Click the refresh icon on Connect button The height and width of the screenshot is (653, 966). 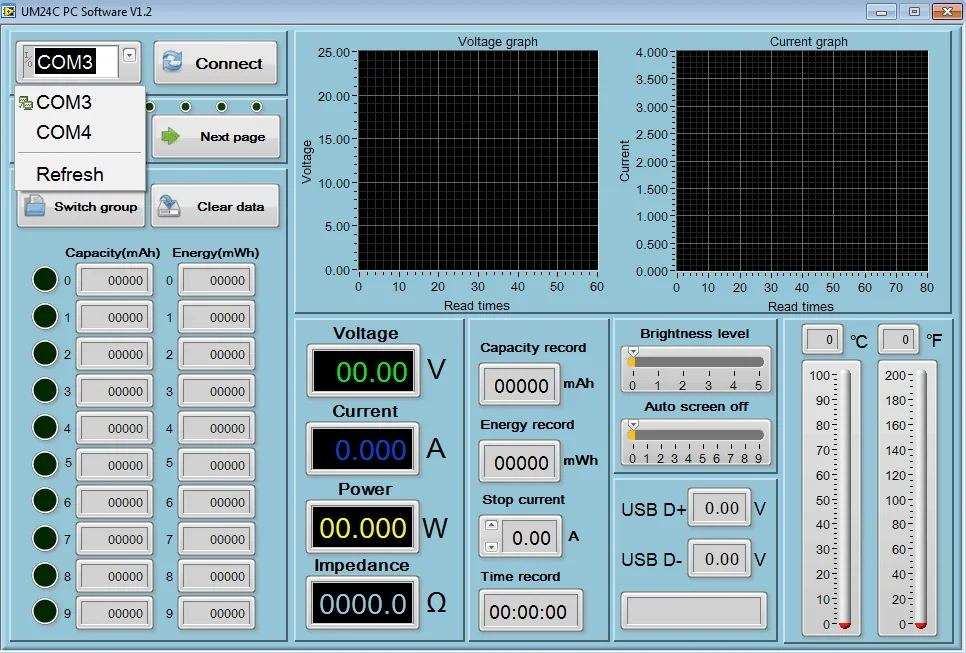(x=173, y=63)
